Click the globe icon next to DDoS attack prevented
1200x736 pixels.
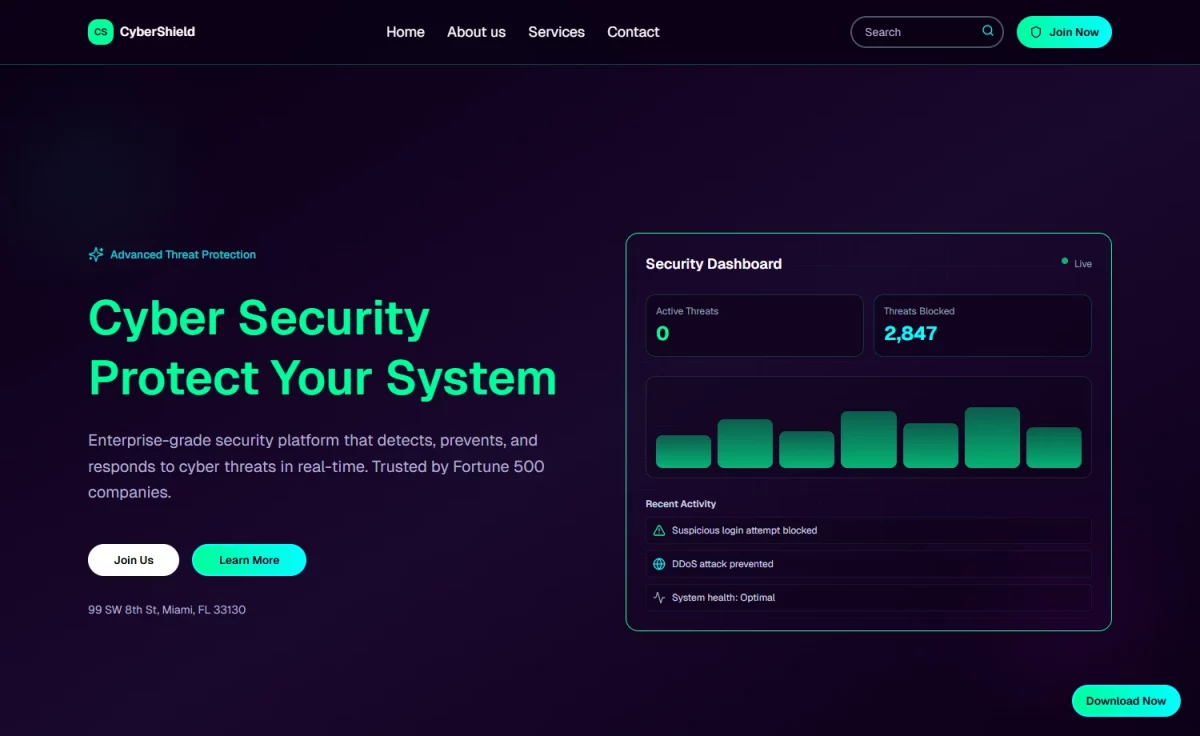(659, 564)
